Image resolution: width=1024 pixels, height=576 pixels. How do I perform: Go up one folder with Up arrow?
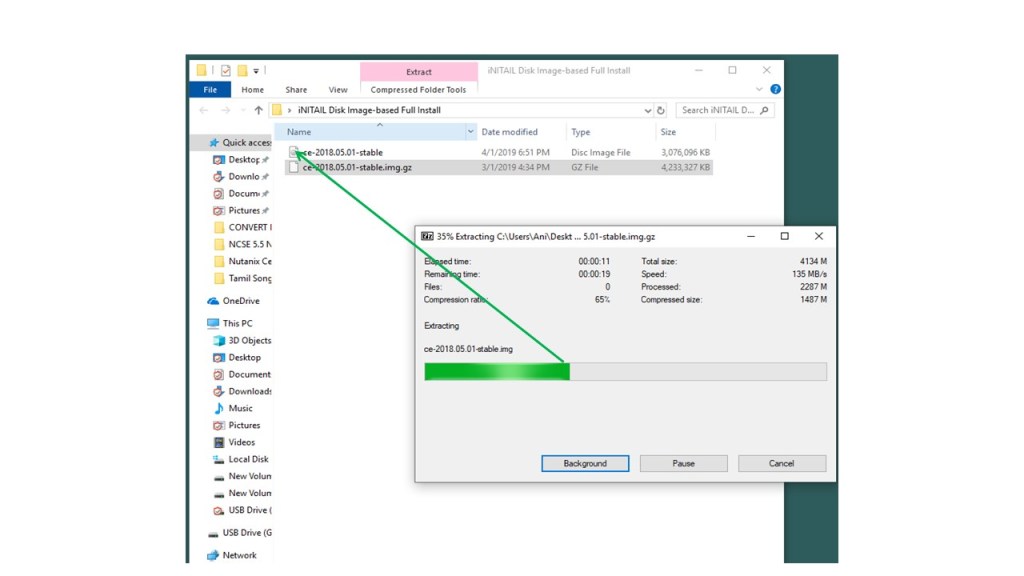point(258,111)
